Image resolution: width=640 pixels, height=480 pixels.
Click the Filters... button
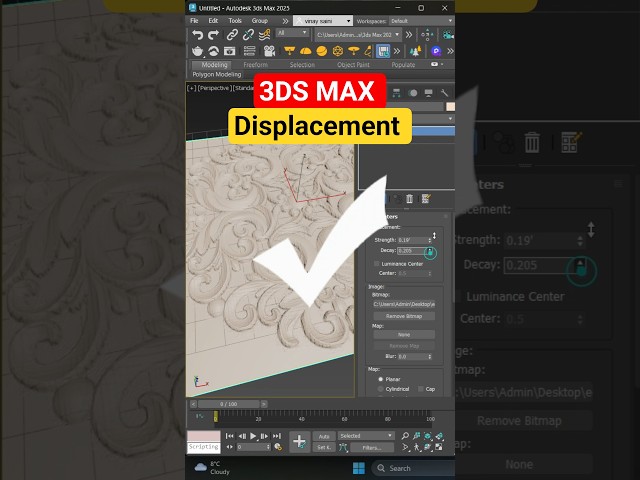tap(371, 447)
